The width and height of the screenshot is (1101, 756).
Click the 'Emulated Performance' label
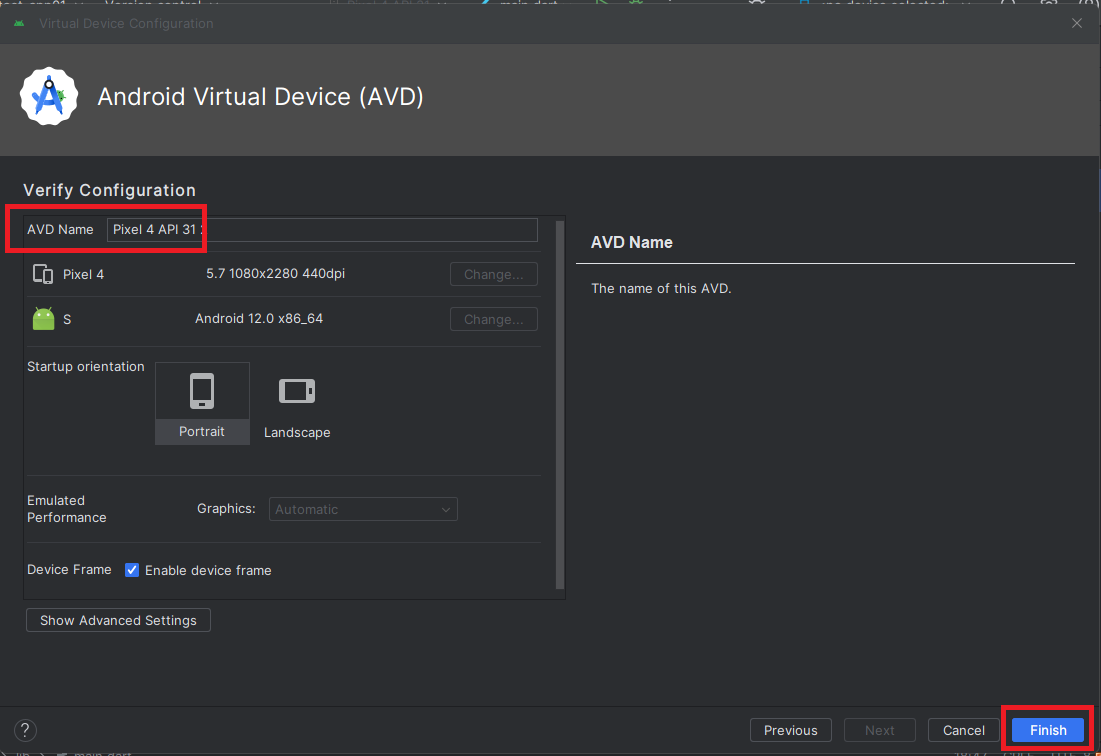click(67, 509)
